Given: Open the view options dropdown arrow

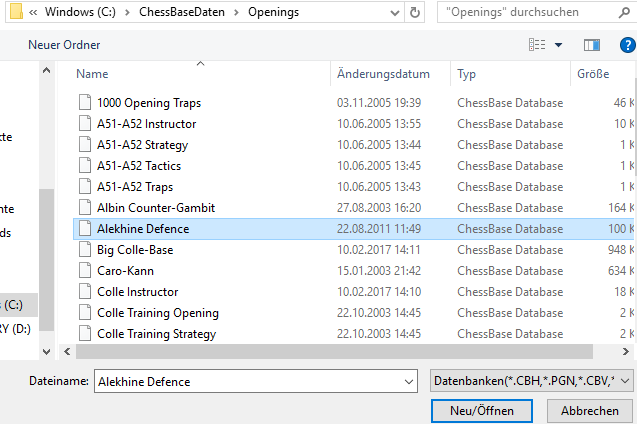Looking at the screenshot, I should [x=559, y=45].
